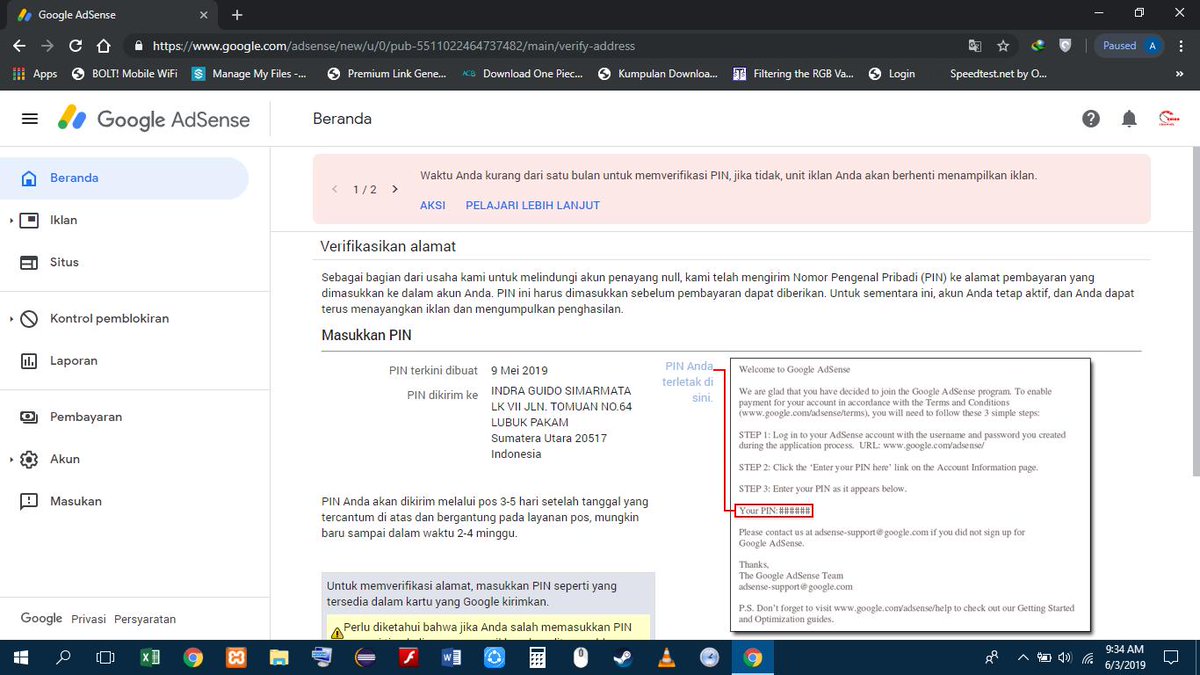Show previous alert with left chevron
Image resolution: width=1200 pixels, height=675 pixels.
click(x=335, y=189)
